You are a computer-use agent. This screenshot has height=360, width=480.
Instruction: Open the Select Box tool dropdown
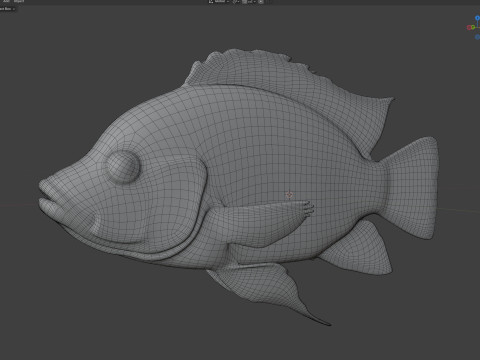pos(7,9)
